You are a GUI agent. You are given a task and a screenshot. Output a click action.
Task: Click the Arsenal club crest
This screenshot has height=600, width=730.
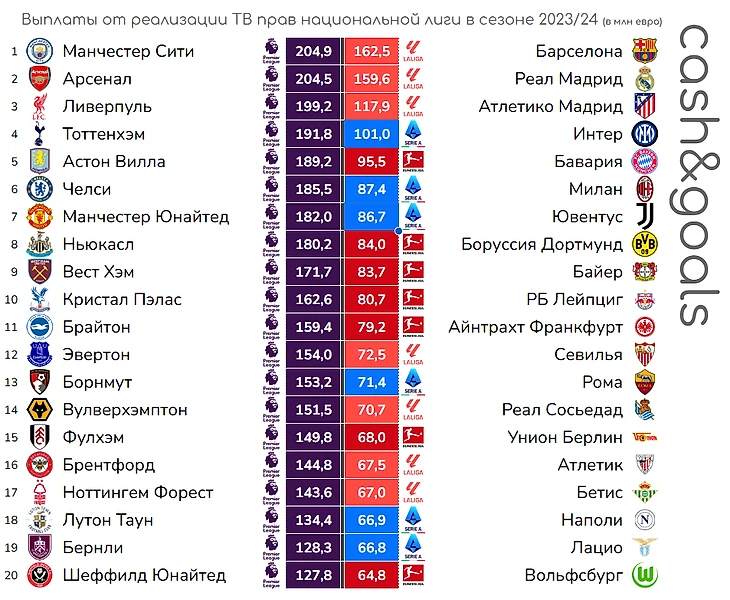[x=39, y=79]
